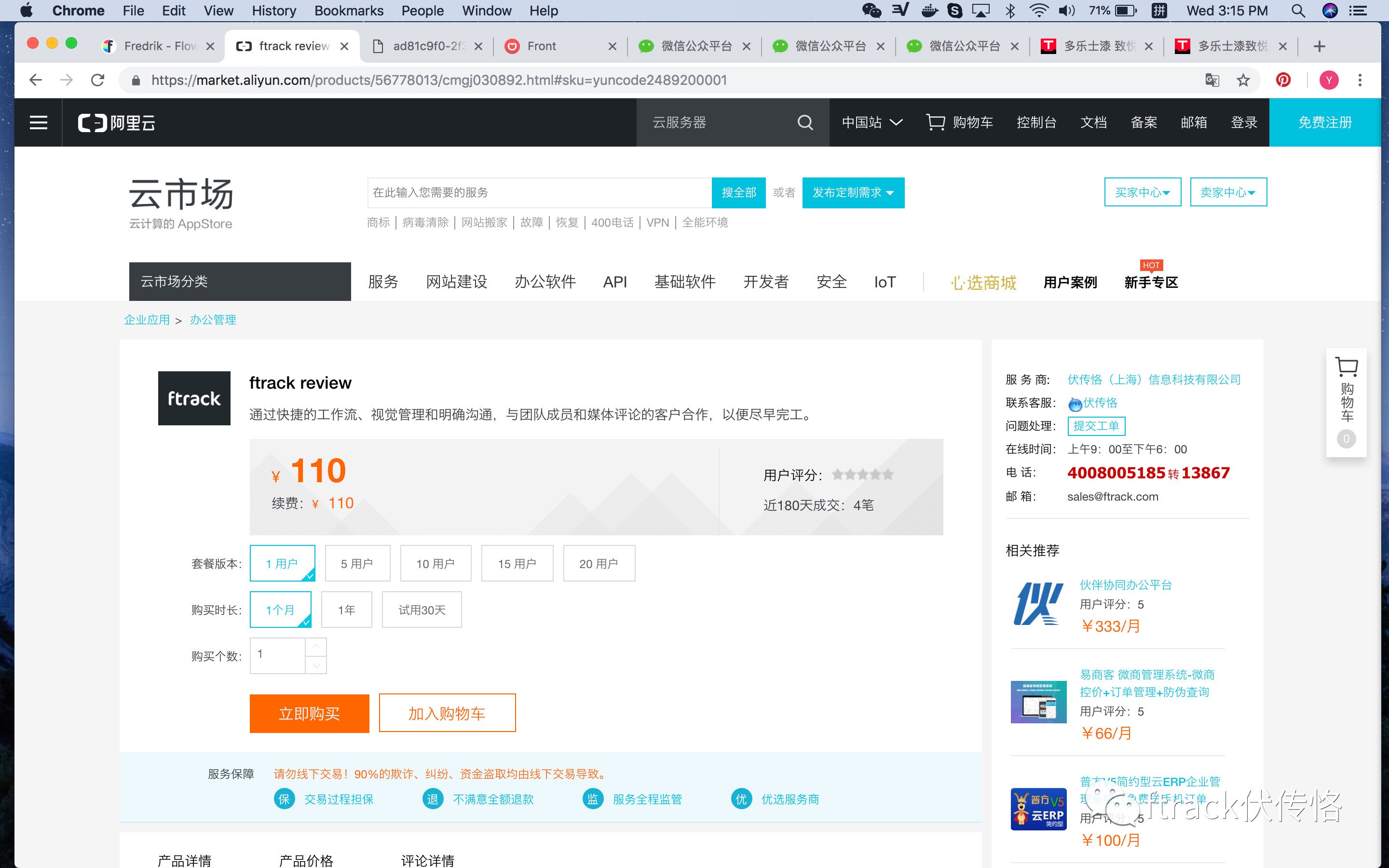Image resolution: width=1389 pixels, height=868 pixels.
Task: Open the Chrome three-dot menu
Action: tap(1360, 80)
